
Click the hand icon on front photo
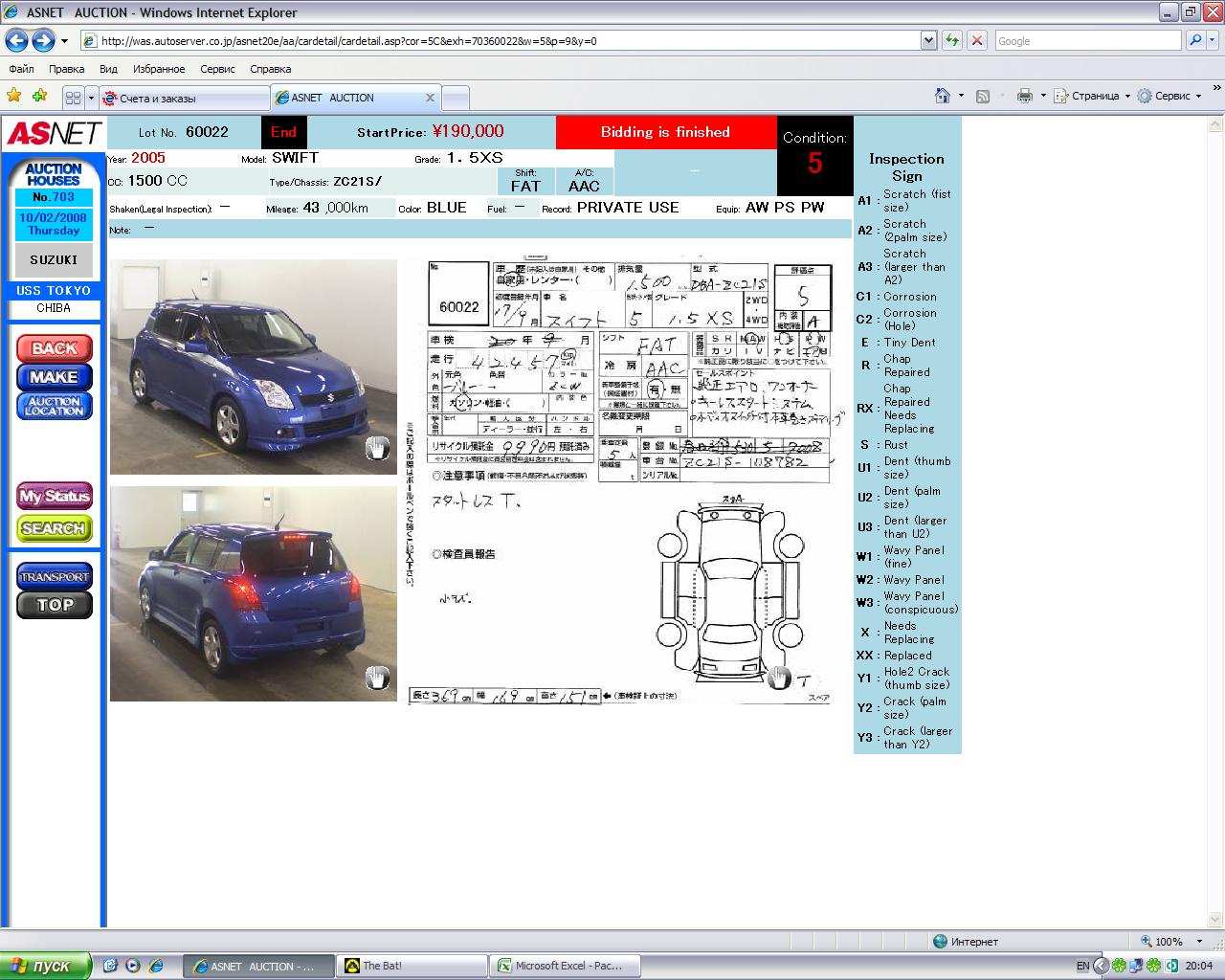[377, 448]
